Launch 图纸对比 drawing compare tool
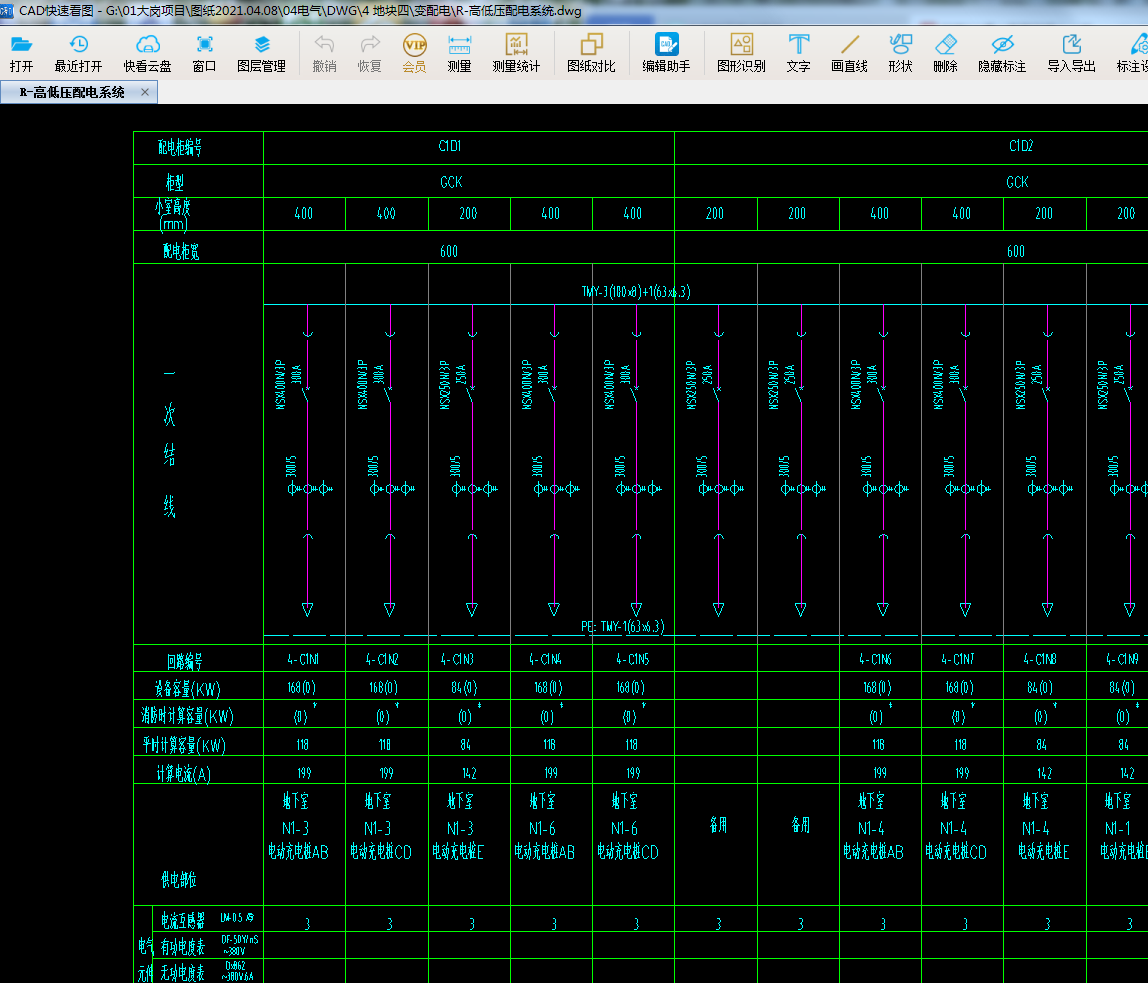 tap(592, 53)
